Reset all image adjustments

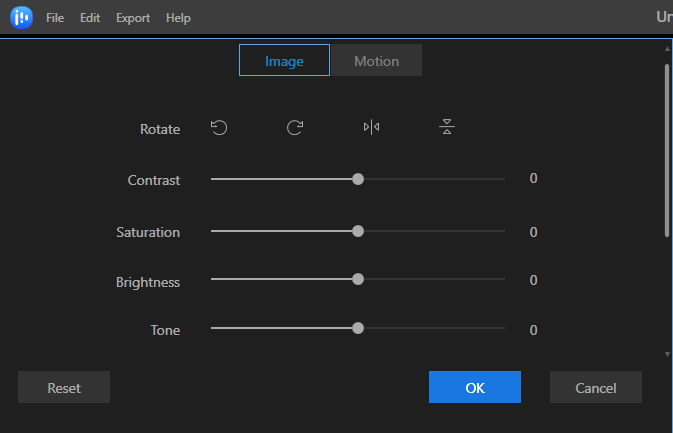pyautogui.click(x=64, y=387)
